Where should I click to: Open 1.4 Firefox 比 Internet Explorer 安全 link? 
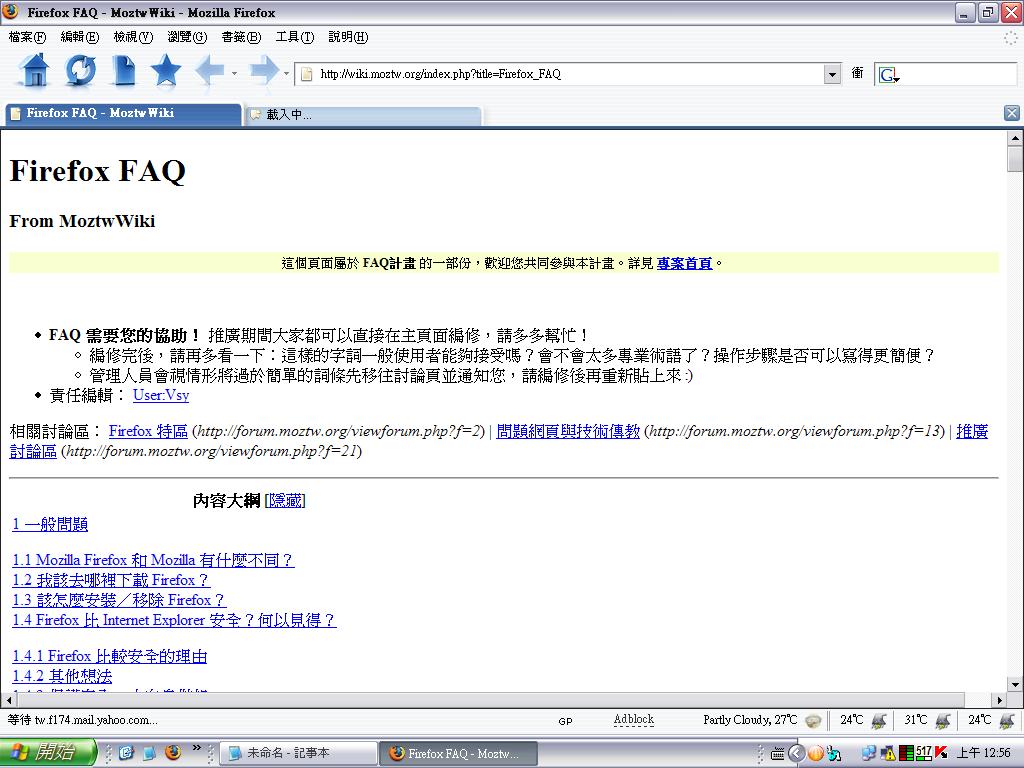pyautogui.click(x=174, y=620)
